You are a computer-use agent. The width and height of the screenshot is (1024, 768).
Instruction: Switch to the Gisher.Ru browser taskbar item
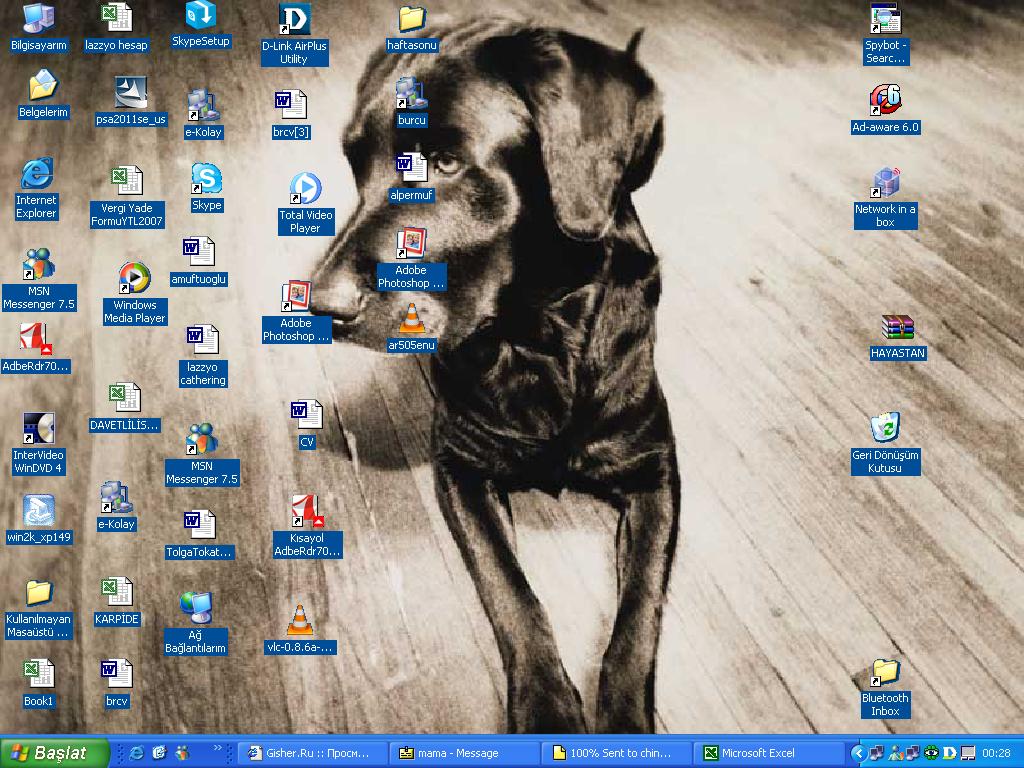[312, 753]
